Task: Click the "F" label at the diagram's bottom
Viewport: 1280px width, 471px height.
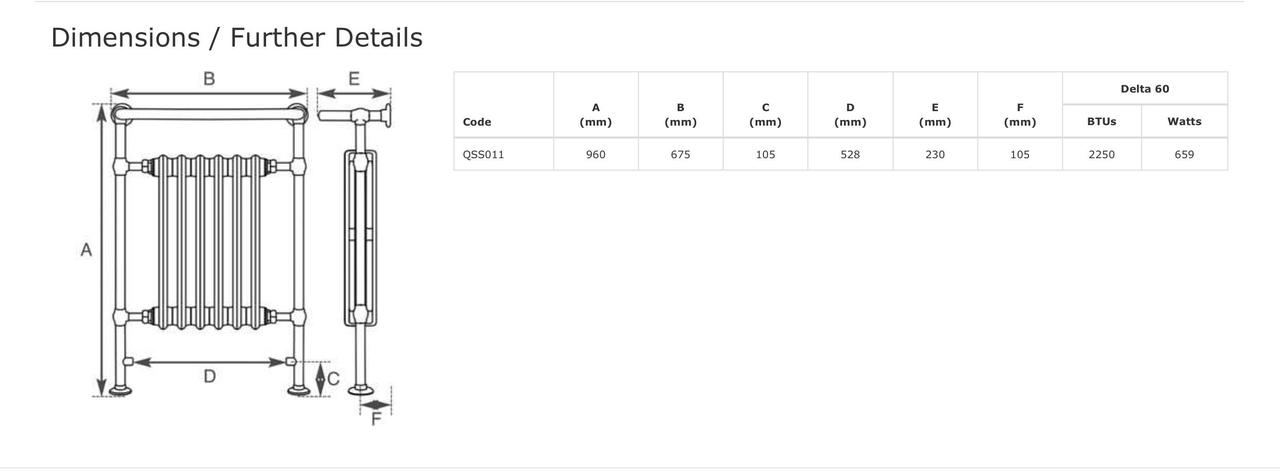Action: coord(377,419)
